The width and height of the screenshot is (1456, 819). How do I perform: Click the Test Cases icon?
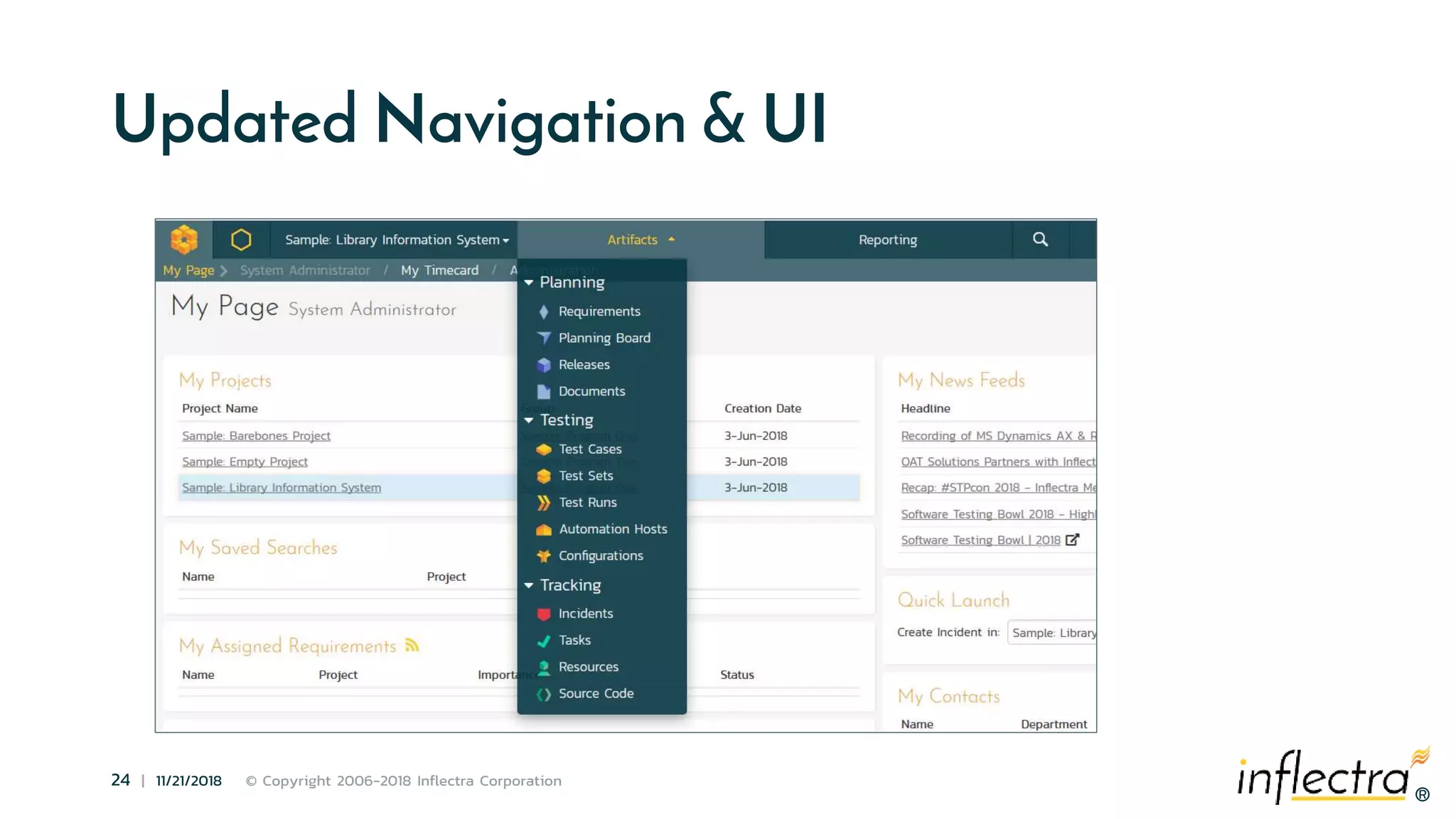(x=544, y=449)
